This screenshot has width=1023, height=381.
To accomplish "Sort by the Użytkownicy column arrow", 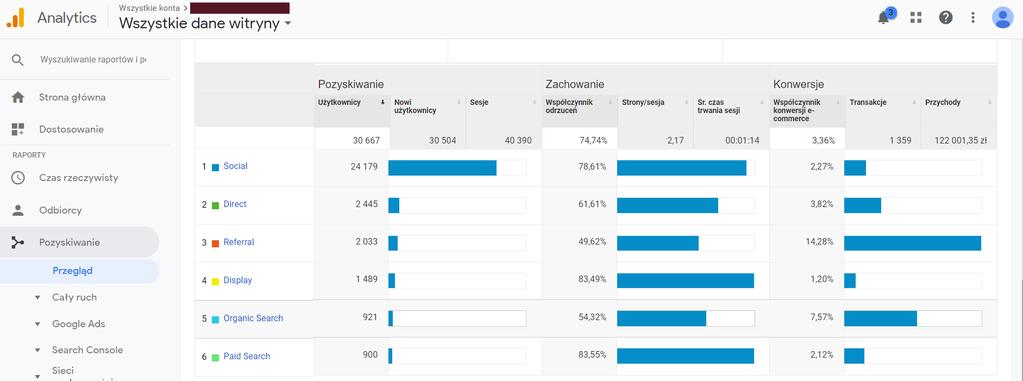I will click(x=383, y=102).
